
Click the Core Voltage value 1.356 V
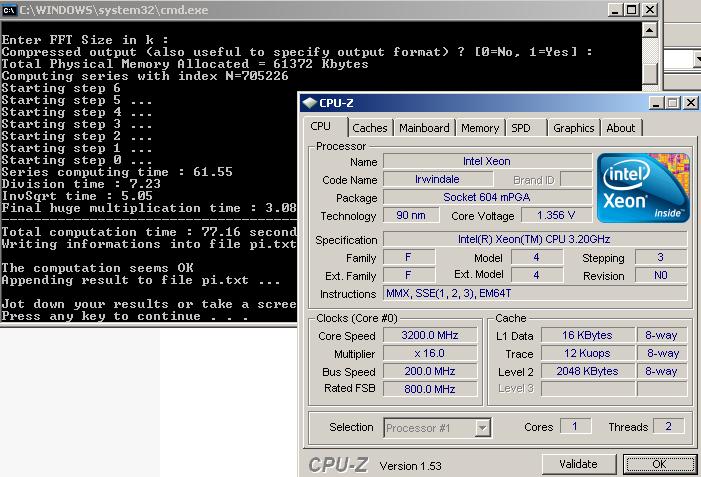tap(556, 215)
